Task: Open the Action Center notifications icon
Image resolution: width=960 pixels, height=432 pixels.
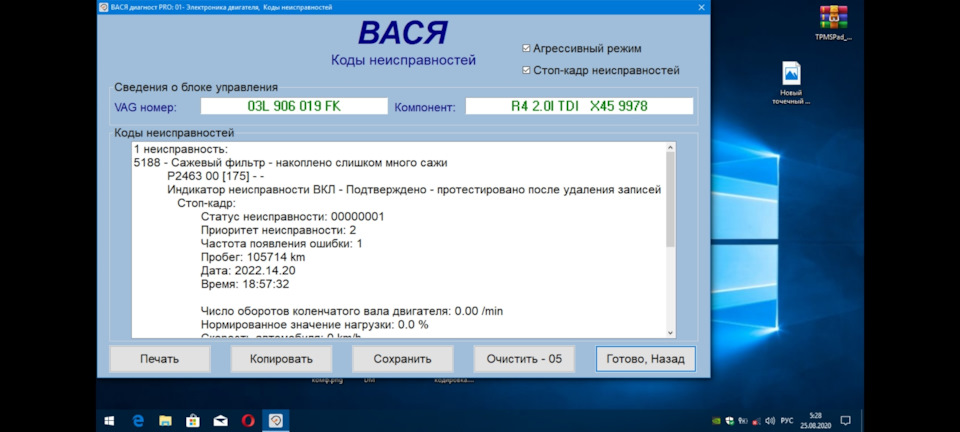Action: (846, 421)
